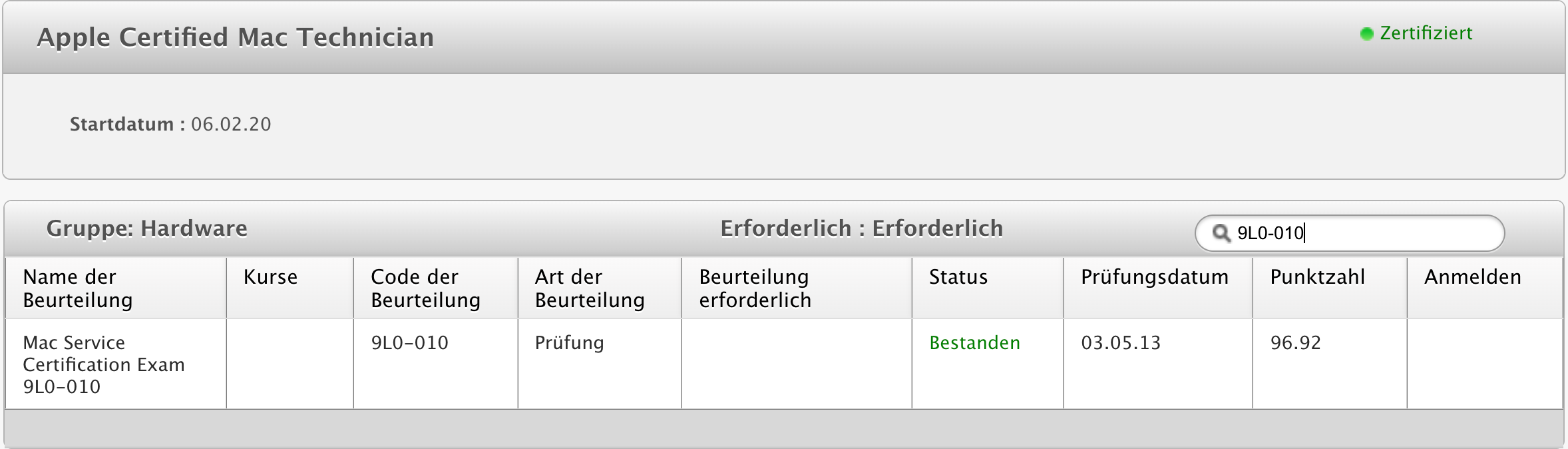Click the Anmelden column header
Screen dimensions: 1568x449
1472,277
